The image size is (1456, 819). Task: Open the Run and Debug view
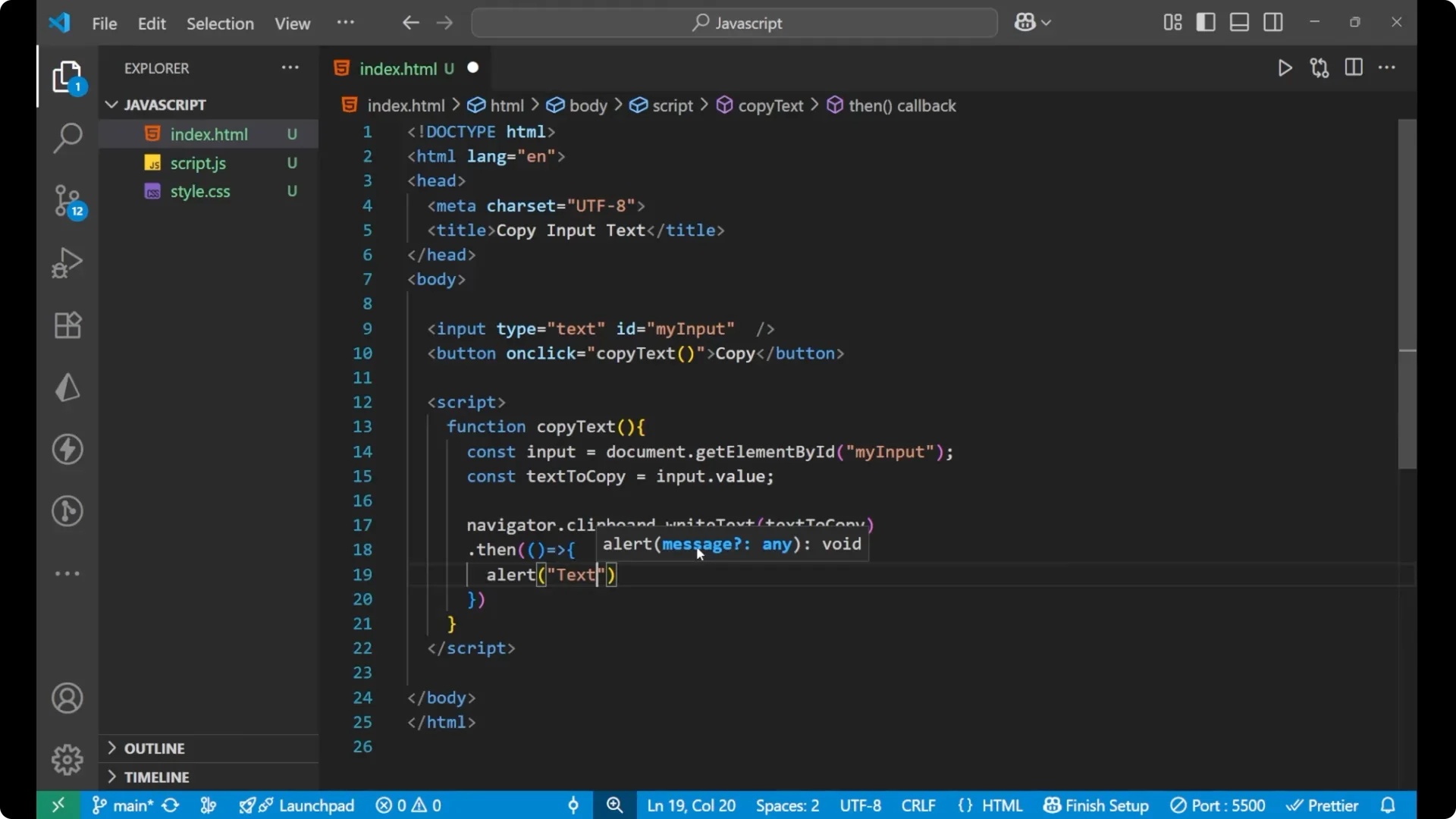click(67, 263)
